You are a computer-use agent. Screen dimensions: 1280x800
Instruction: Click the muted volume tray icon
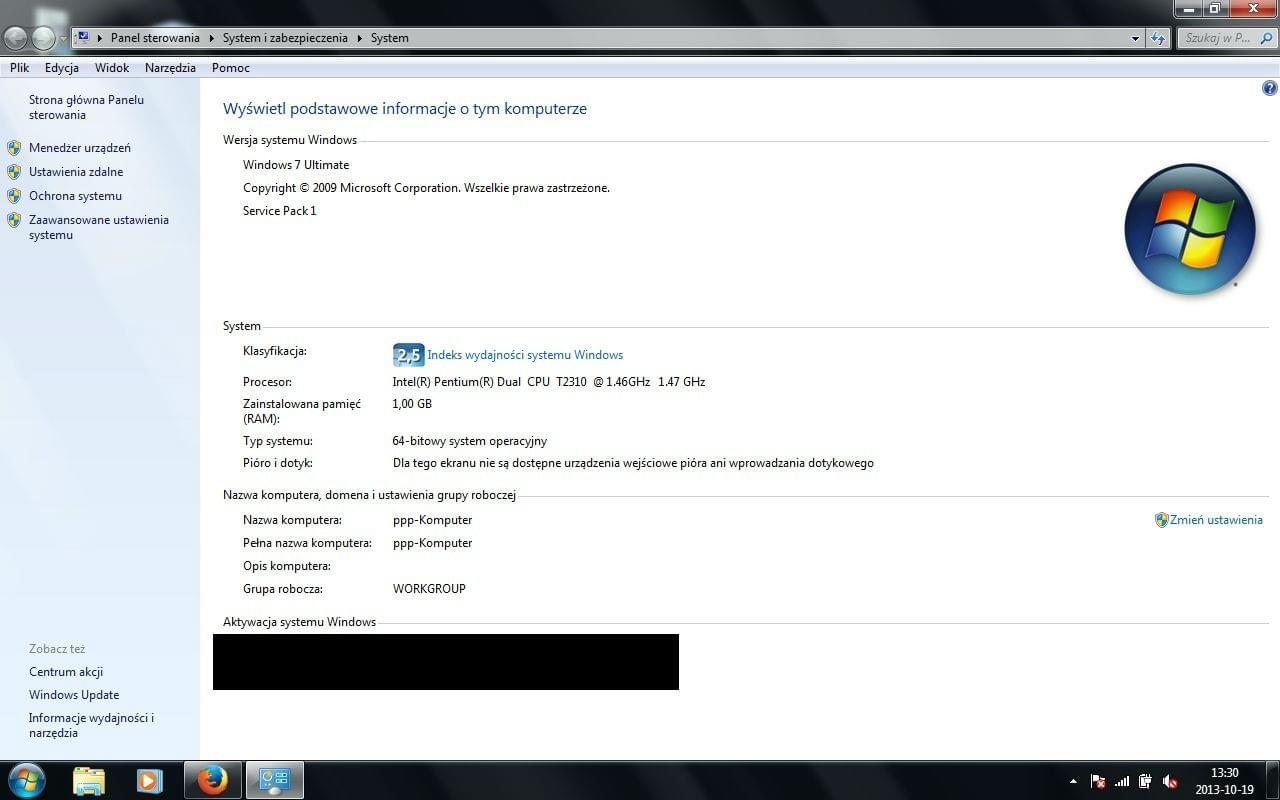click(x=1169, y=781)
